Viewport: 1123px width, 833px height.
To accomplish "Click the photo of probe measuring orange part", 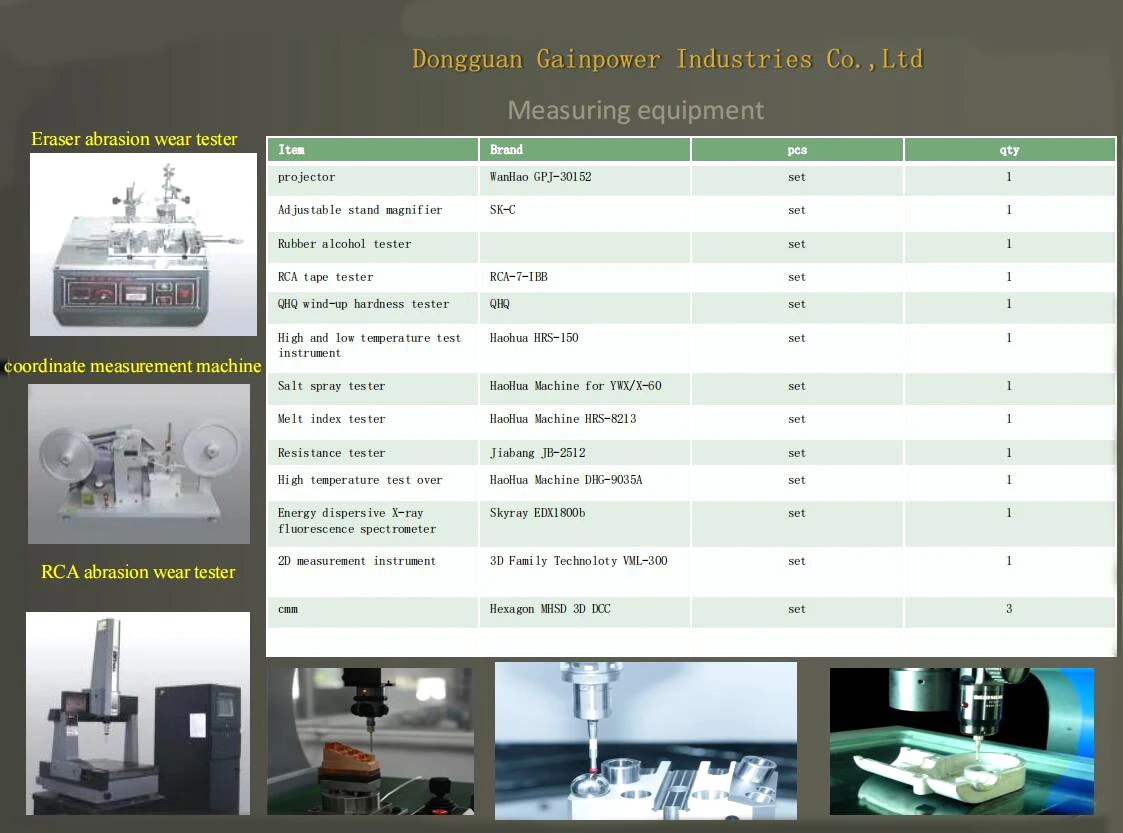I will click(x=370, y=740).
